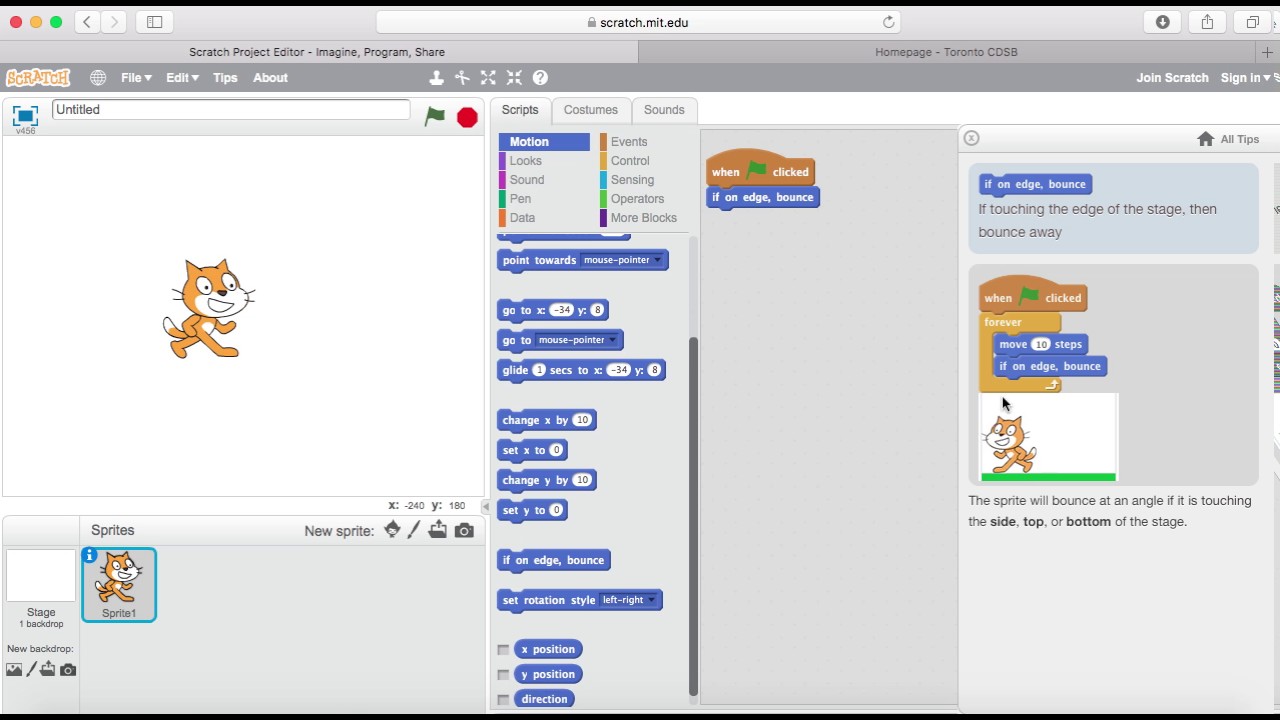Open go to mouse-pointer dropdown
This screenshot has height=720, width=1280.
click(577, 340)
